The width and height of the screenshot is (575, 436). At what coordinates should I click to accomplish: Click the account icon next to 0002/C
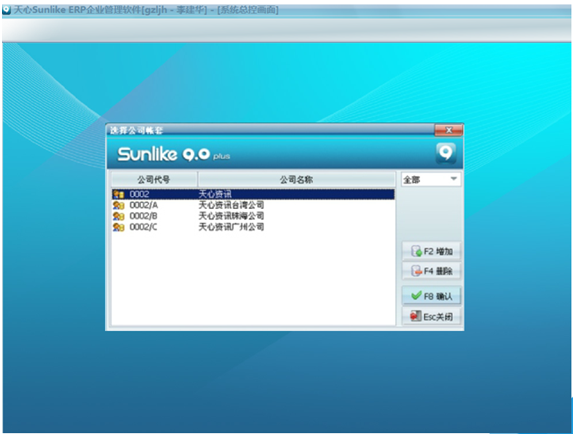click(118, 227)
